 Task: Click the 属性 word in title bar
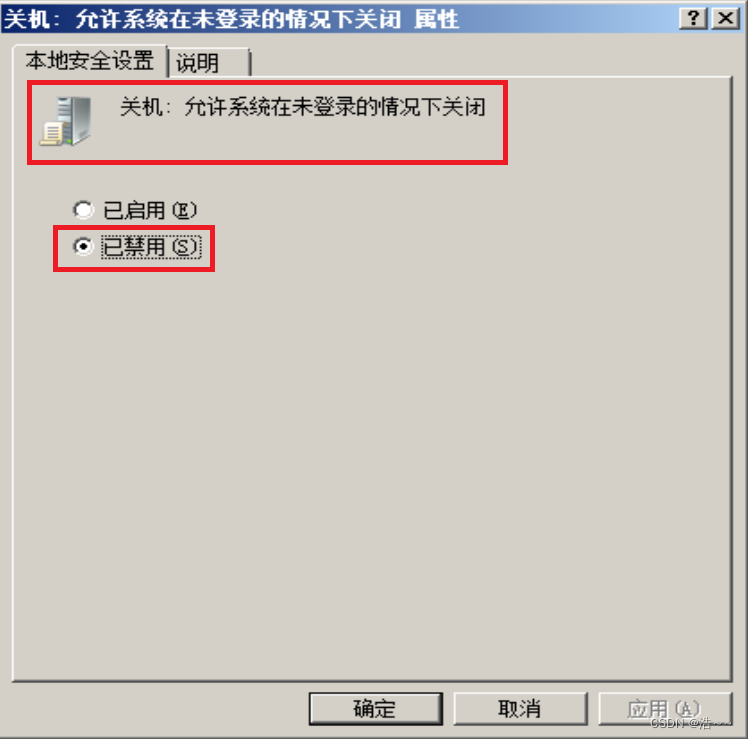[436, 20]
